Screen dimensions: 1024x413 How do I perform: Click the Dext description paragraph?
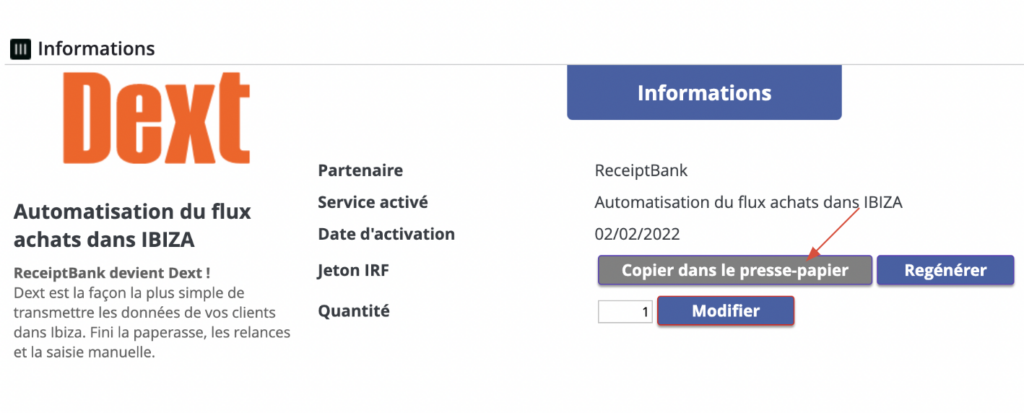coord(152,323)
